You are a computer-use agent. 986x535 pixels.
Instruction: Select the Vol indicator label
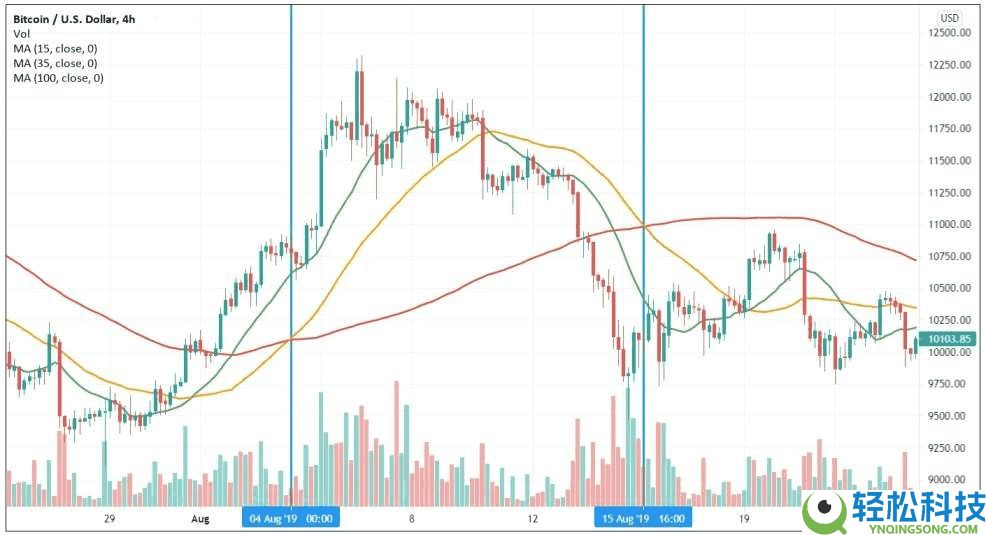pyautogui.click(x=22, y=34)
